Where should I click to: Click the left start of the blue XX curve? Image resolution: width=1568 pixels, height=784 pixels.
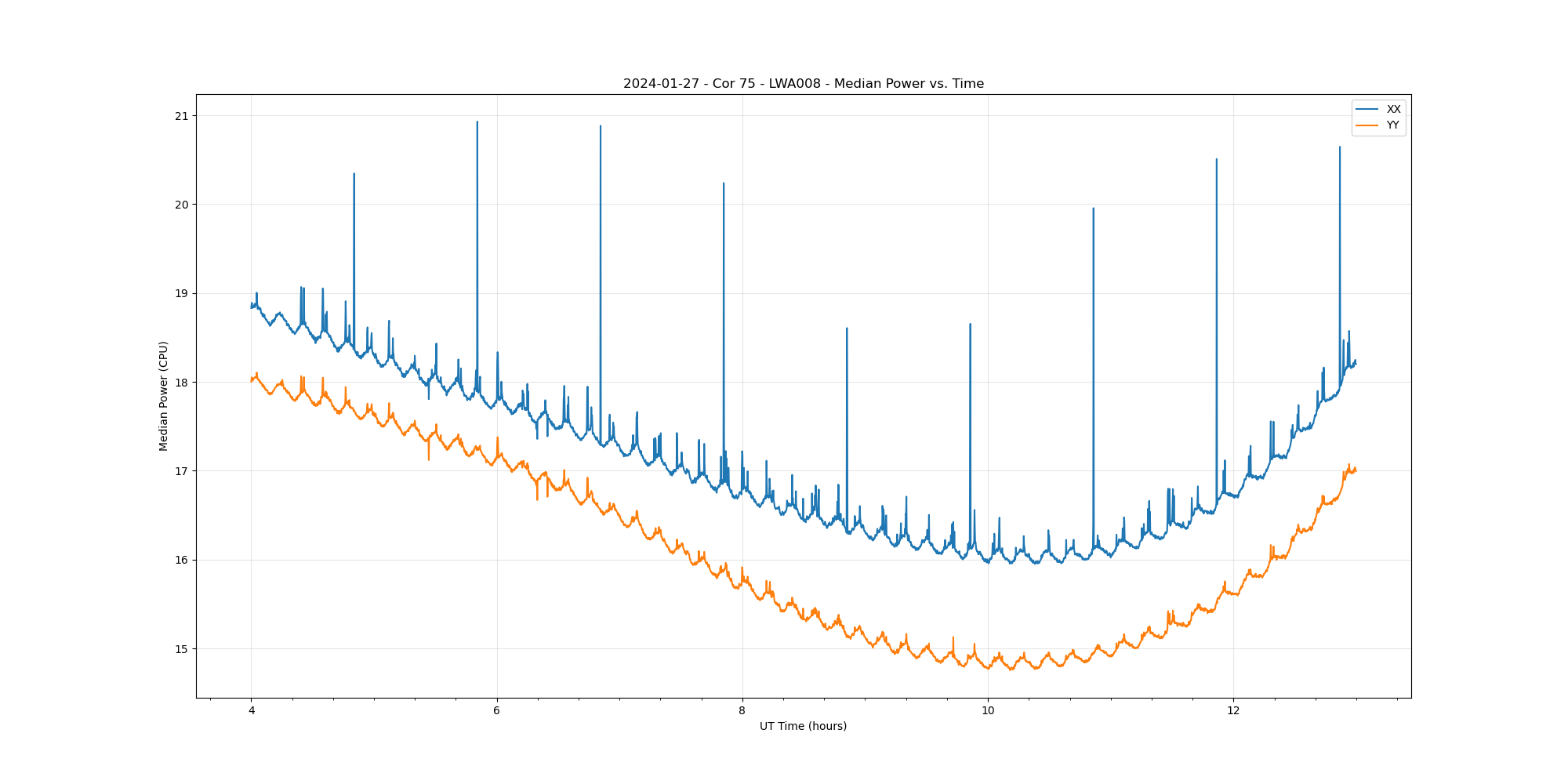coord(252,306)
